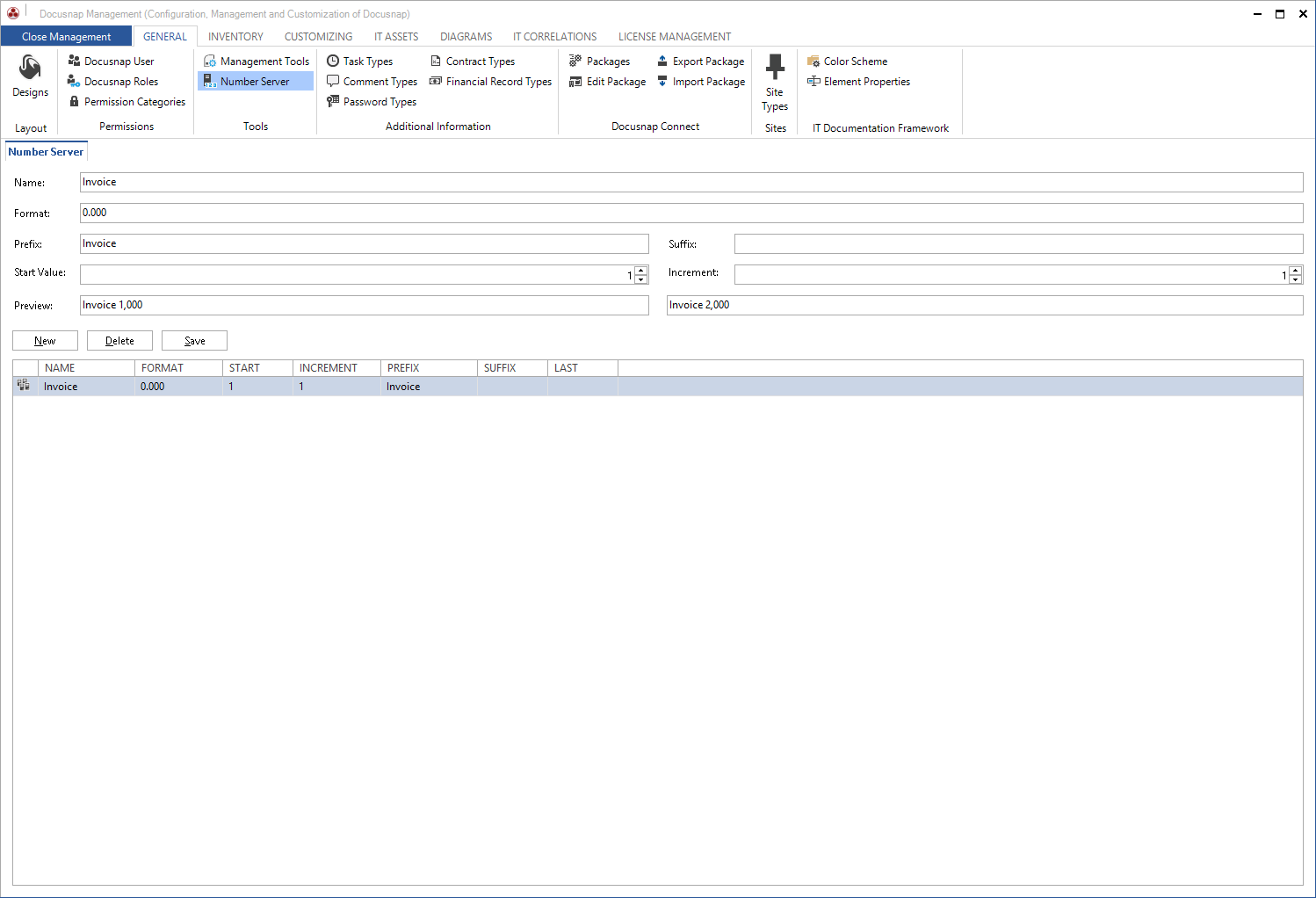Click the Export Package icon

(x=662, y=61)
